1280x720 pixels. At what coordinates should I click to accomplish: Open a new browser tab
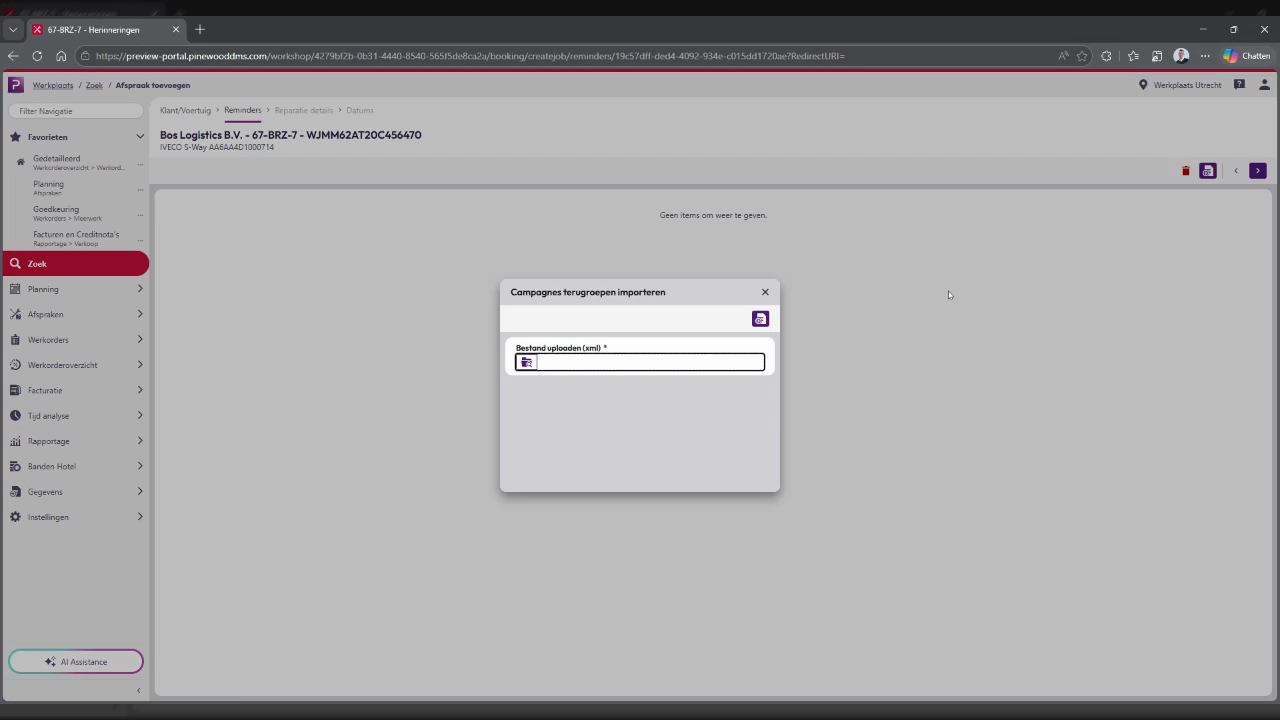[x=200, y=29]
